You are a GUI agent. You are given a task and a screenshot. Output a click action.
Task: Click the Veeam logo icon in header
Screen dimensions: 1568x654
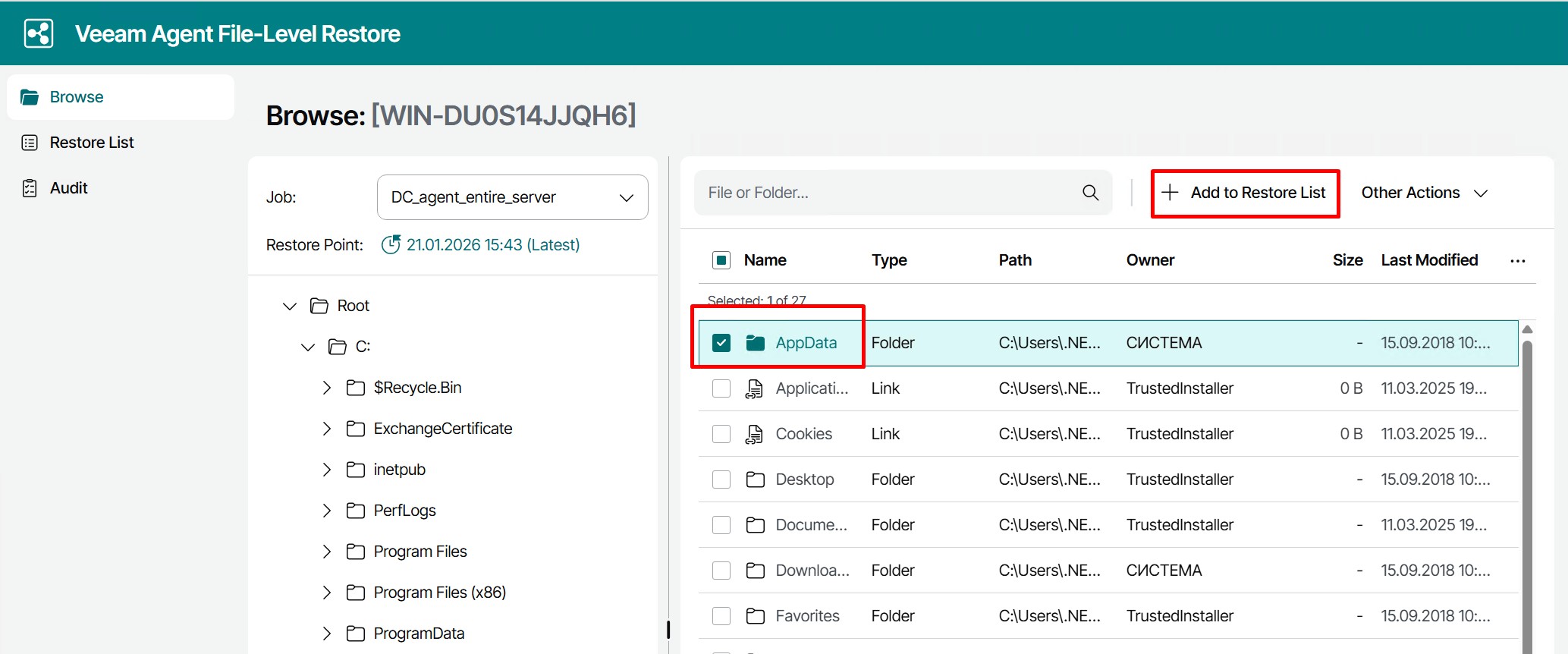click(x=39, y=33)
